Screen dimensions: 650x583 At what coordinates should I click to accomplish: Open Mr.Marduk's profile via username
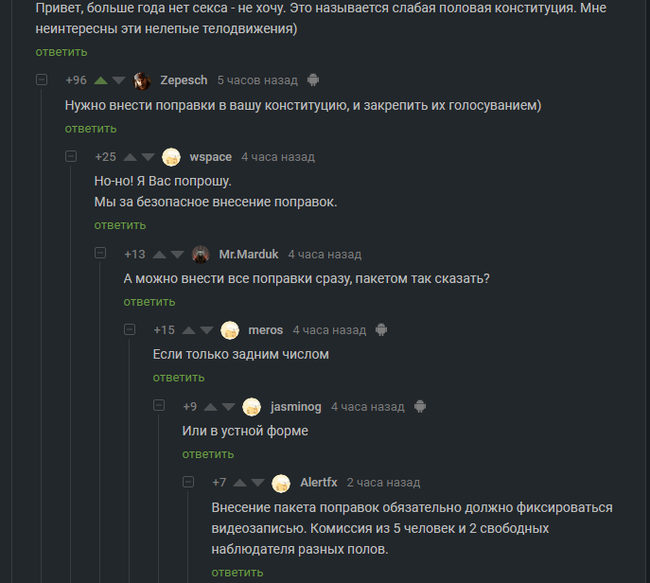pyautogui.click(x=248, y=254)
